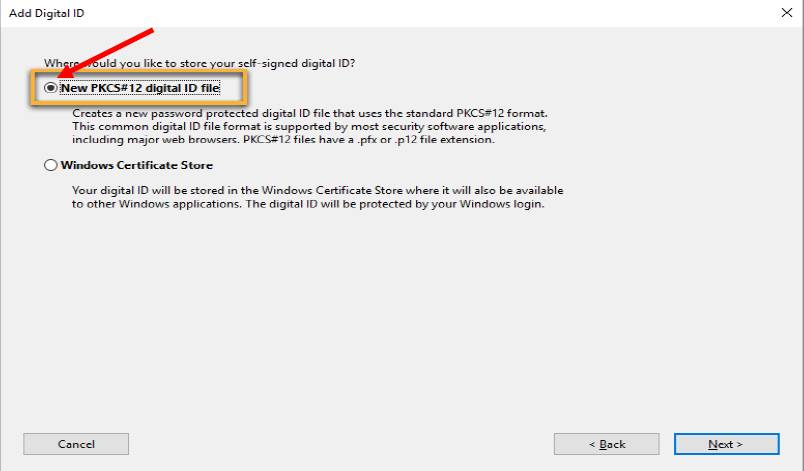Image resolution: width=804 pixels, height=471 pixels.
Task: Select the New PKCS#12 digital ID file radio button
Action: (50, 88)
